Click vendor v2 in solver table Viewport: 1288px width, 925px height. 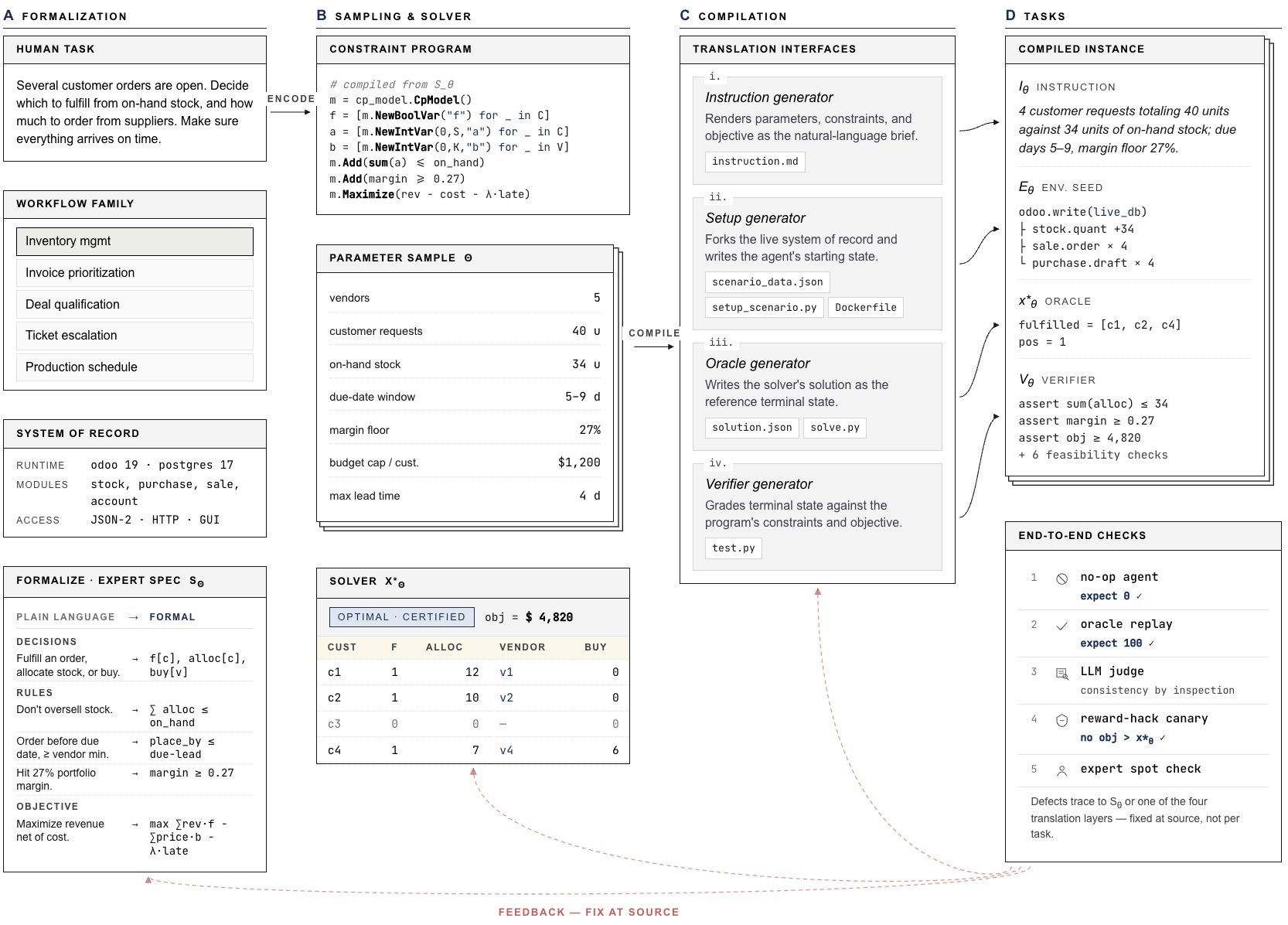coord(506,698)
